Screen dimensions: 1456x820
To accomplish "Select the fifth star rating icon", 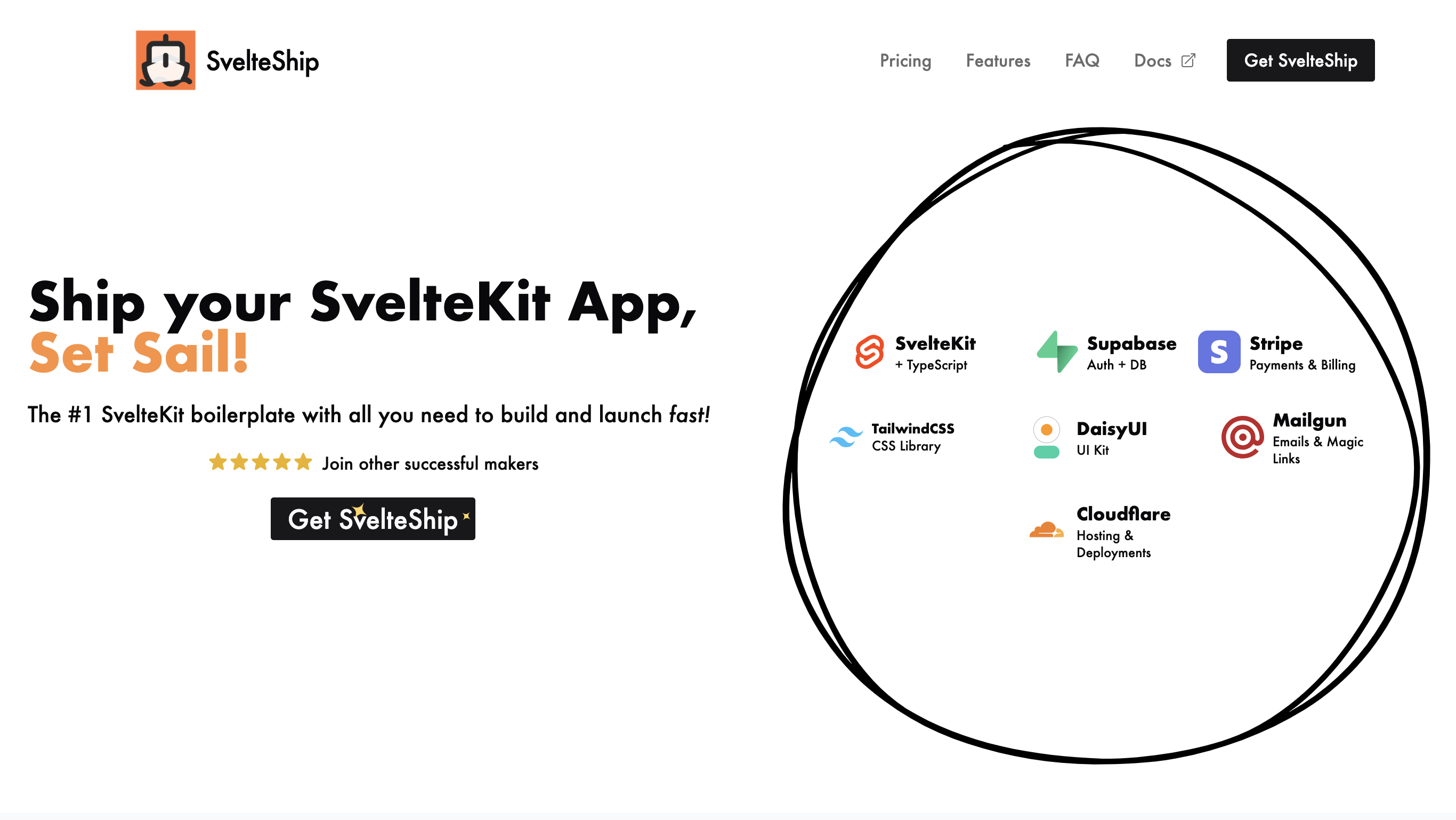I will click(x=303, y=463).
